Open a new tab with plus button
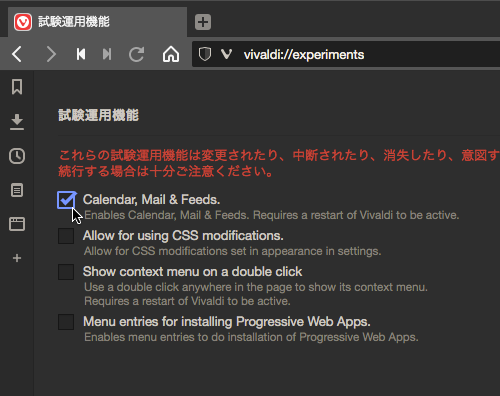Image resolution: width=500 pixels, height=396 pixels. (203, 22)
